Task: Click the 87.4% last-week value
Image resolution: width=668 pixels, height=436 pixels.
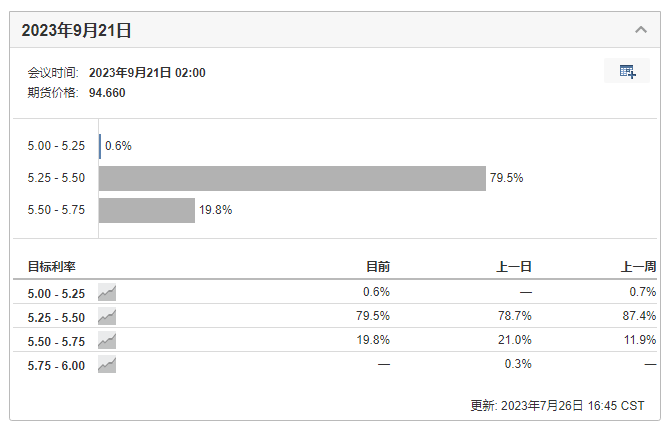Action: [x=639, y=317]
